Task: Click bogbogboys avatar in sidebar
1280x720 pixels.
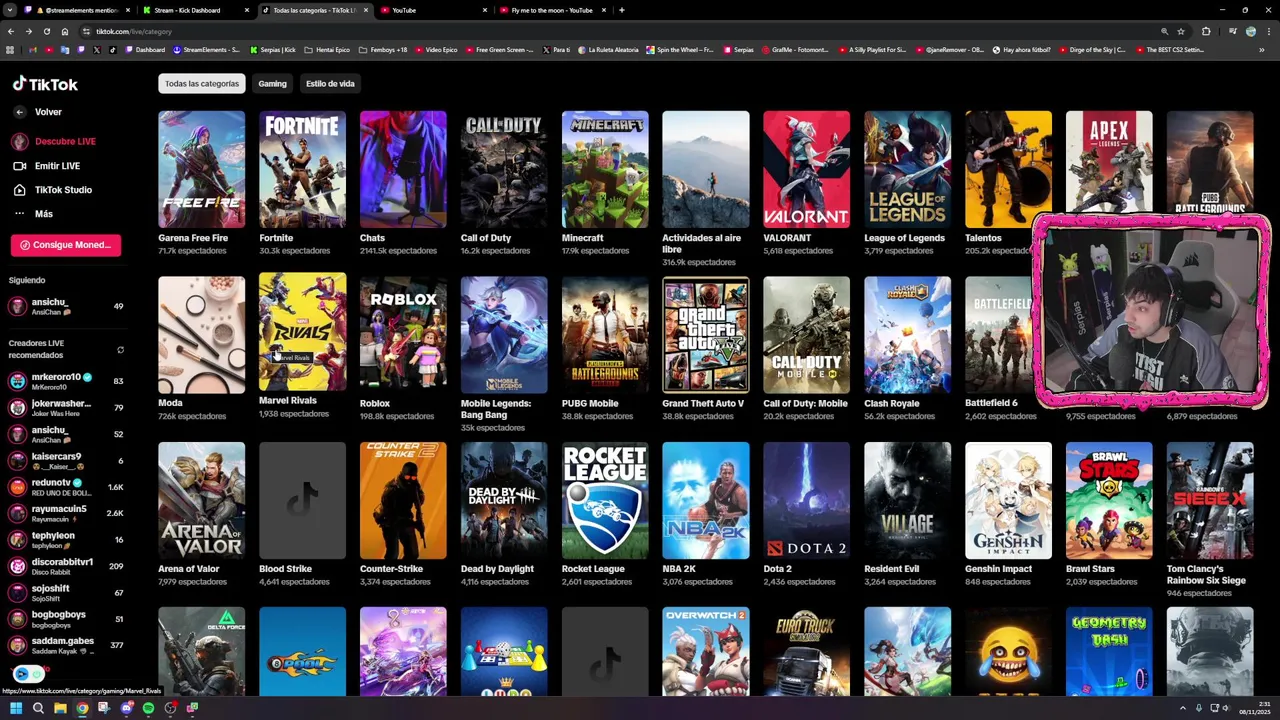Action: (x=17, y=619)
